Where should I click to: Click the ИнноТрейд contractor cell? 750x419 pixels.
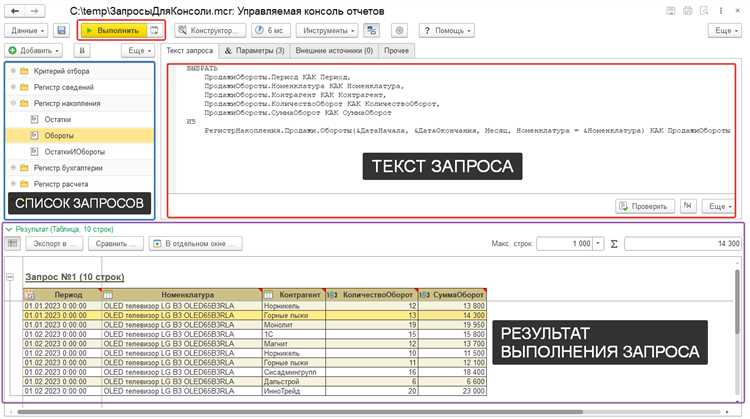[x=294, y=391]
